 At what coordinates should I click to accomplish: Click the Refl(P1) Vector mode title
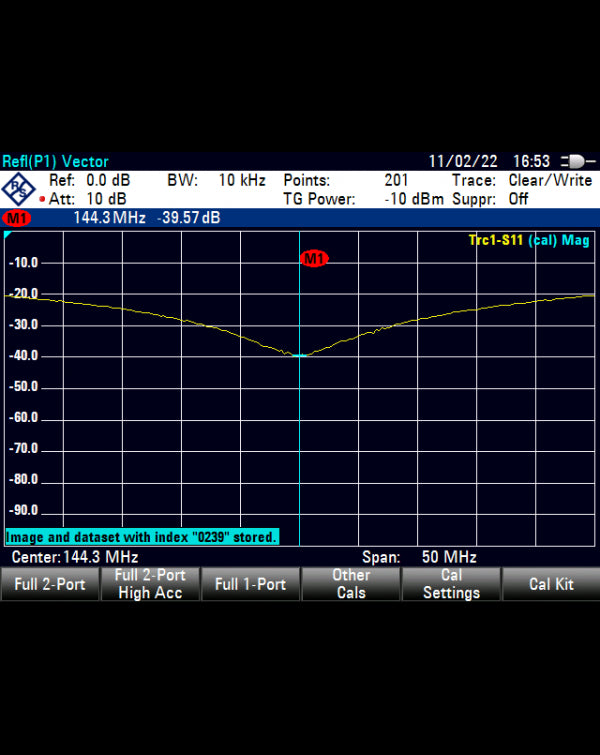pyautogui.click(x=56, y=161)
